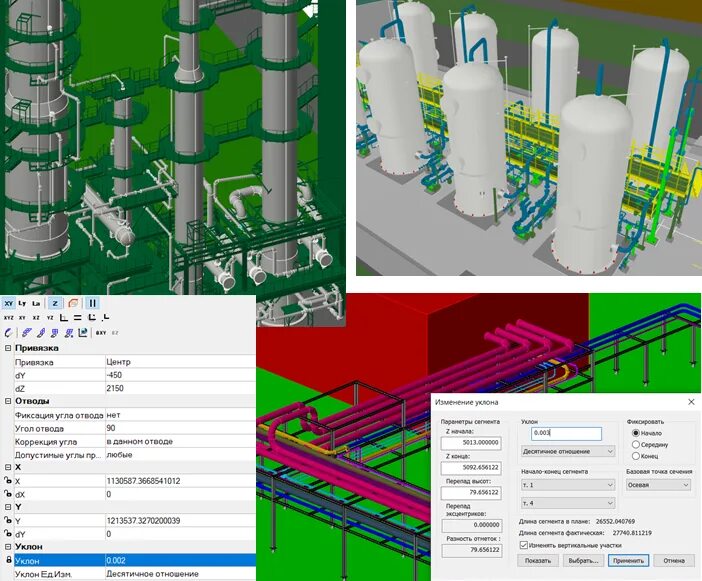The image size is (702, 581).
Task: Click the first blue pipe segment icon
Action: (x=27, y=333)
